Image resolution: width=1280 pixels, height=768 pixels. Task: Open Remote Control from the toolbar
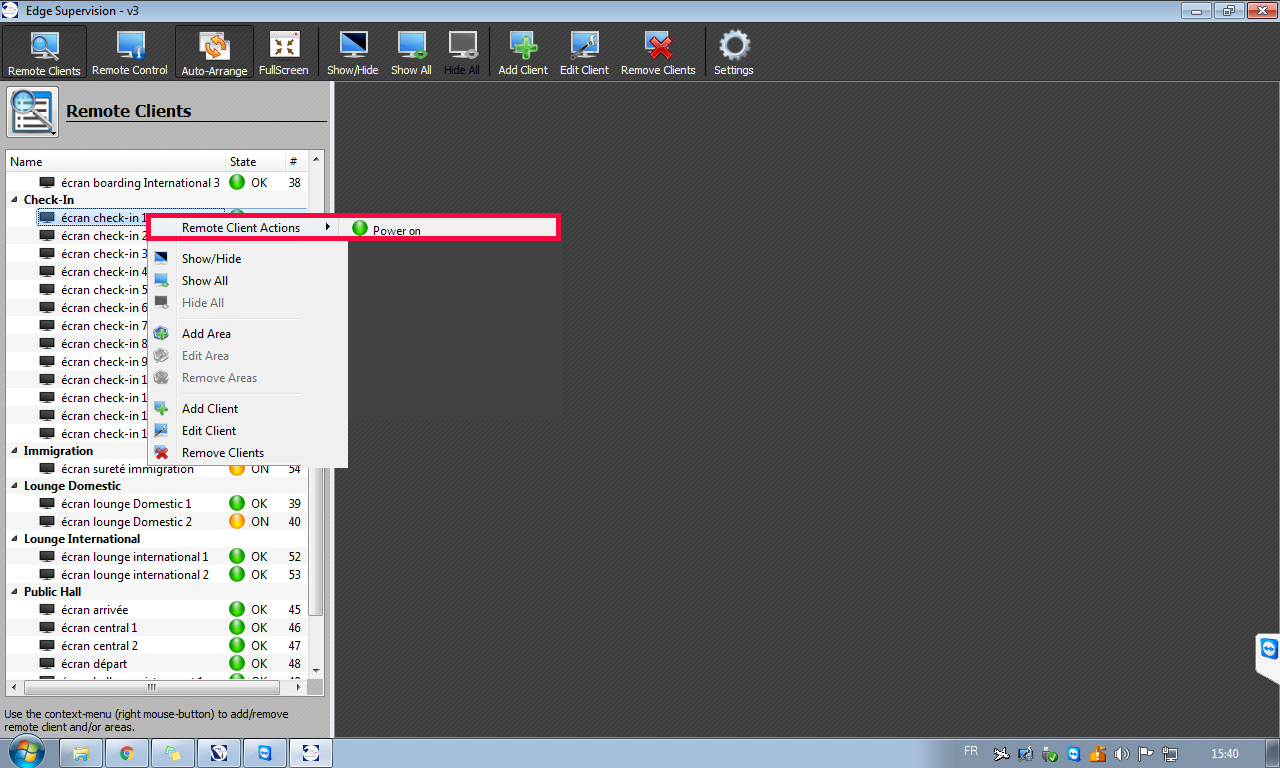[x=130, y=52]
